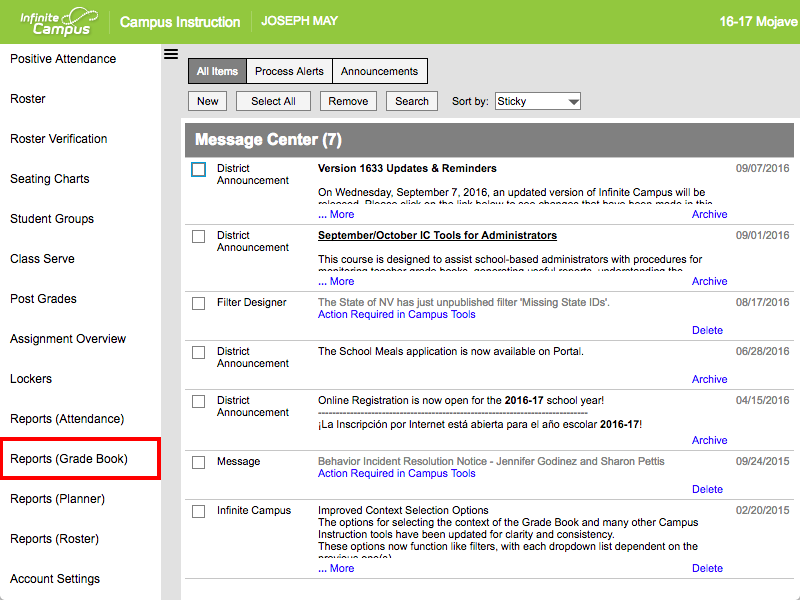Switch to the Process Alerts tab
800x600 pixels.
tap(289, 71)
